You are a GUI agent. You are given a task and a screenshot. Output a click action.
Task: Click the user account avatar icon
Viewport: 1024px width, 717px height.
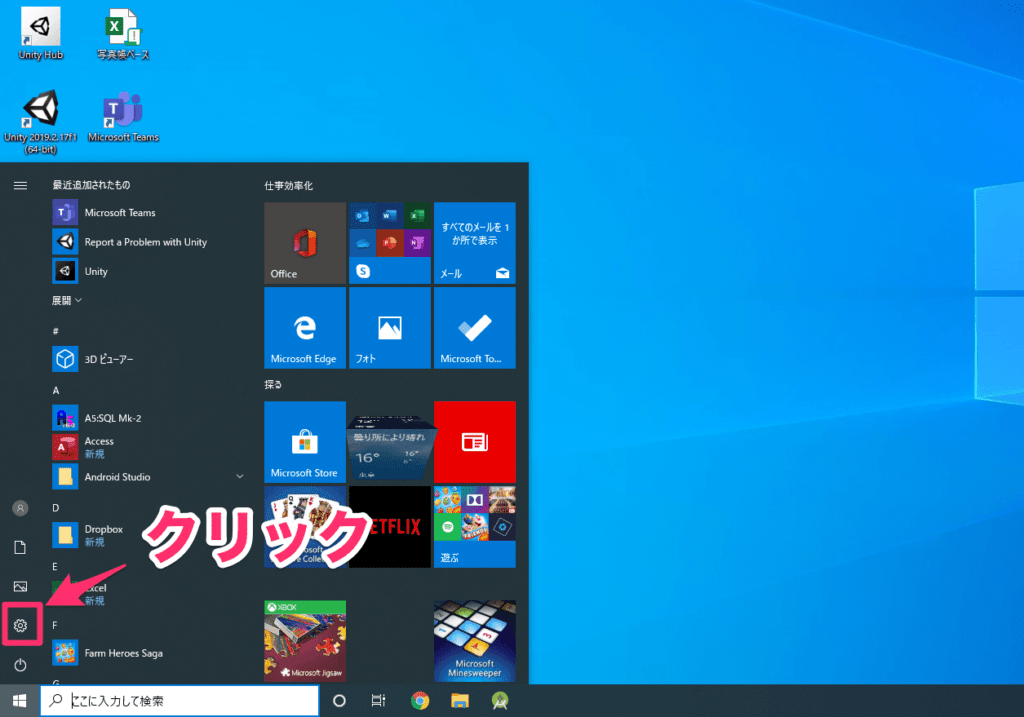point(20,508)
